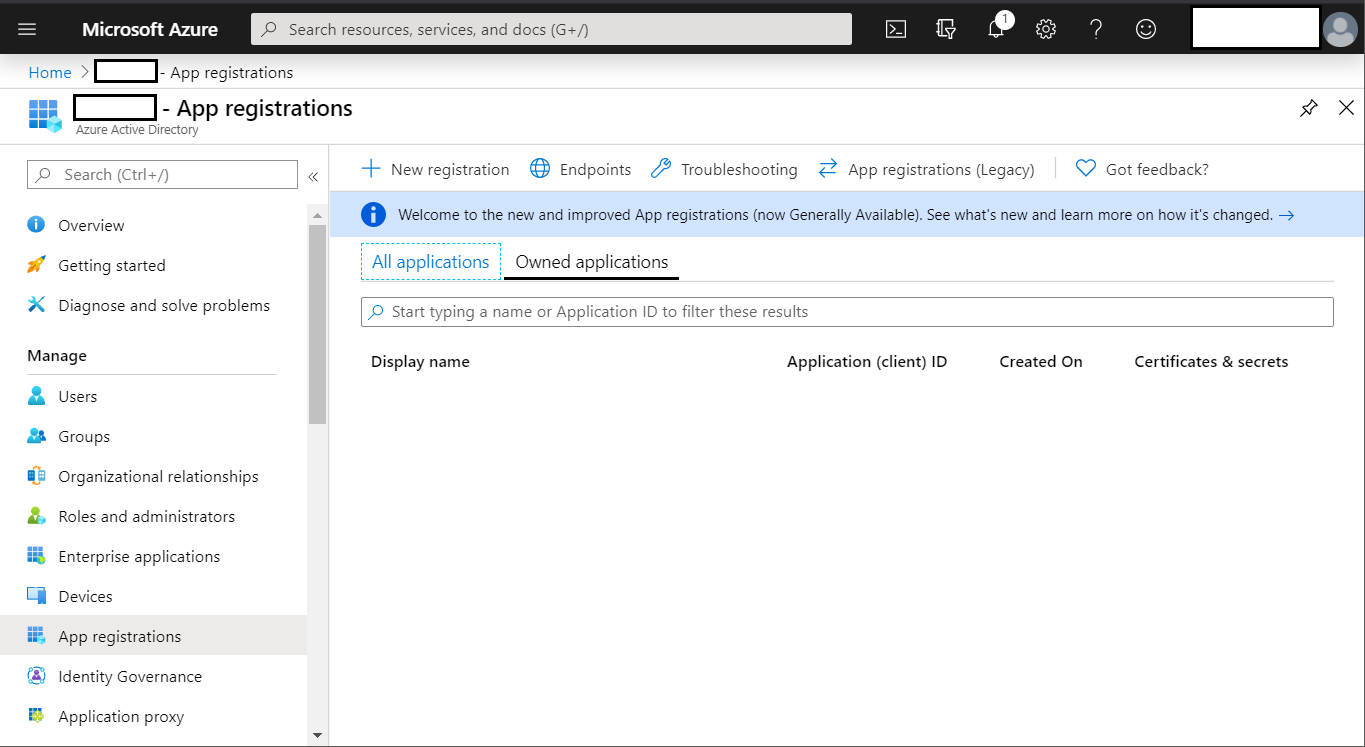Click the info icon in the welcome banner

pos(373,214)
